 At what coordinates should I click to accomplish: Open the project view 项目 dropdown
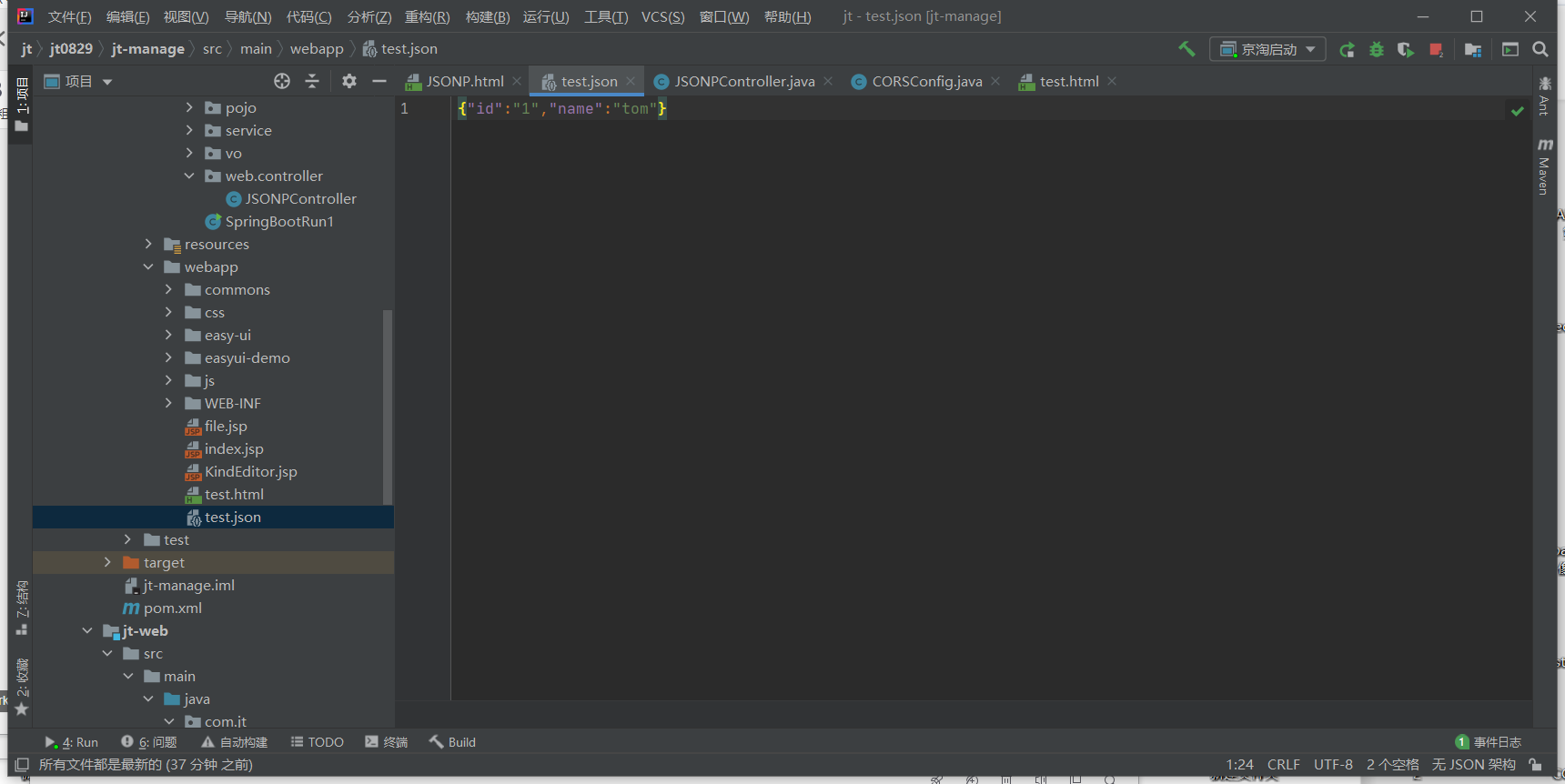coord(78,81)
